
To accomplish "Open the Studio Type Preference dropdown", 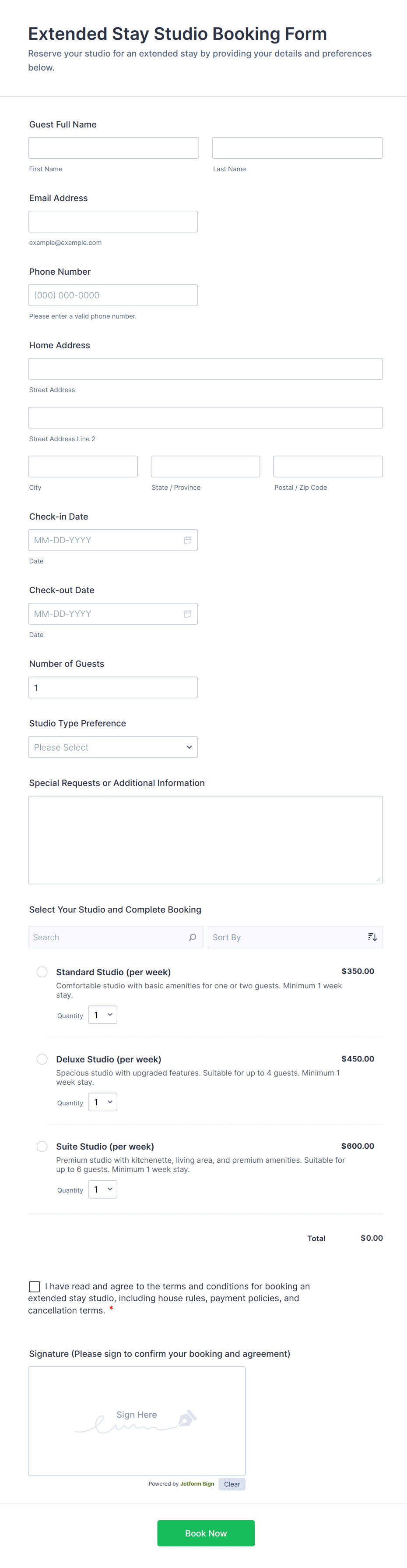I will tap(112, 747).
